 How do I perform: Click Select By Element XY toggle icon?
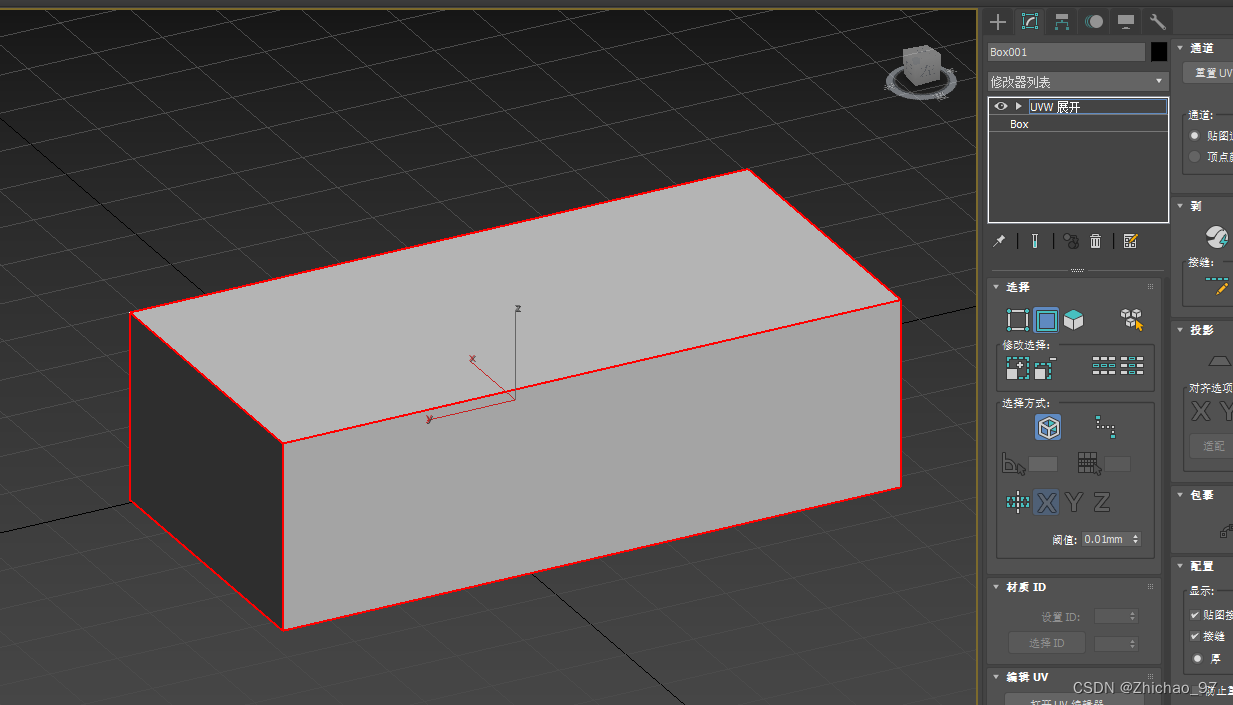(x=1131, y=319)
